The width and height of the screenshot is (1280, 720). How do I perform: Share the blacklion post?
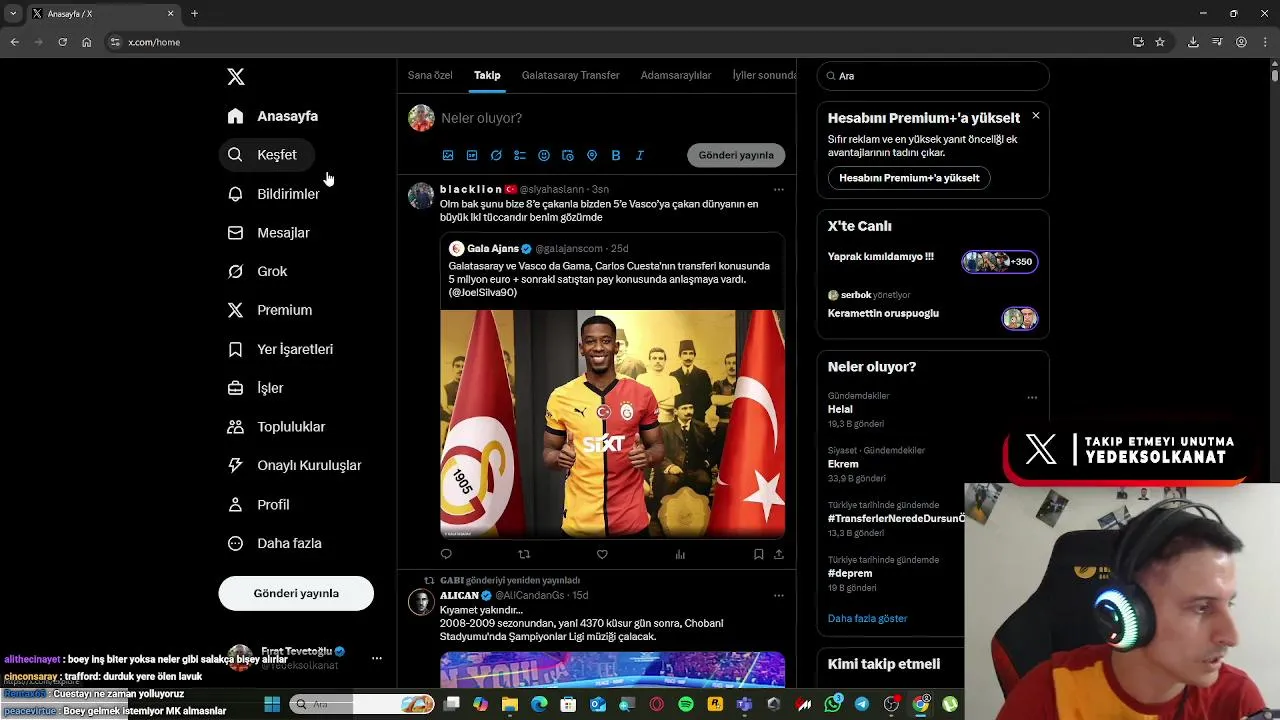pos(779,554)
